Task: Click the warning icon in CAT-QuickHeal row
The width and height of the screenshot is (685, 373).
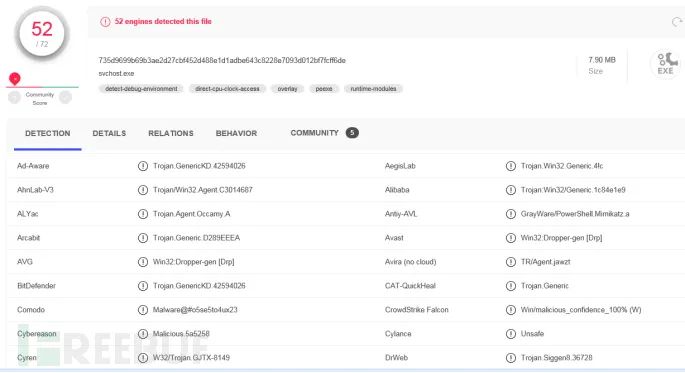Action: [x=511, y=286]
